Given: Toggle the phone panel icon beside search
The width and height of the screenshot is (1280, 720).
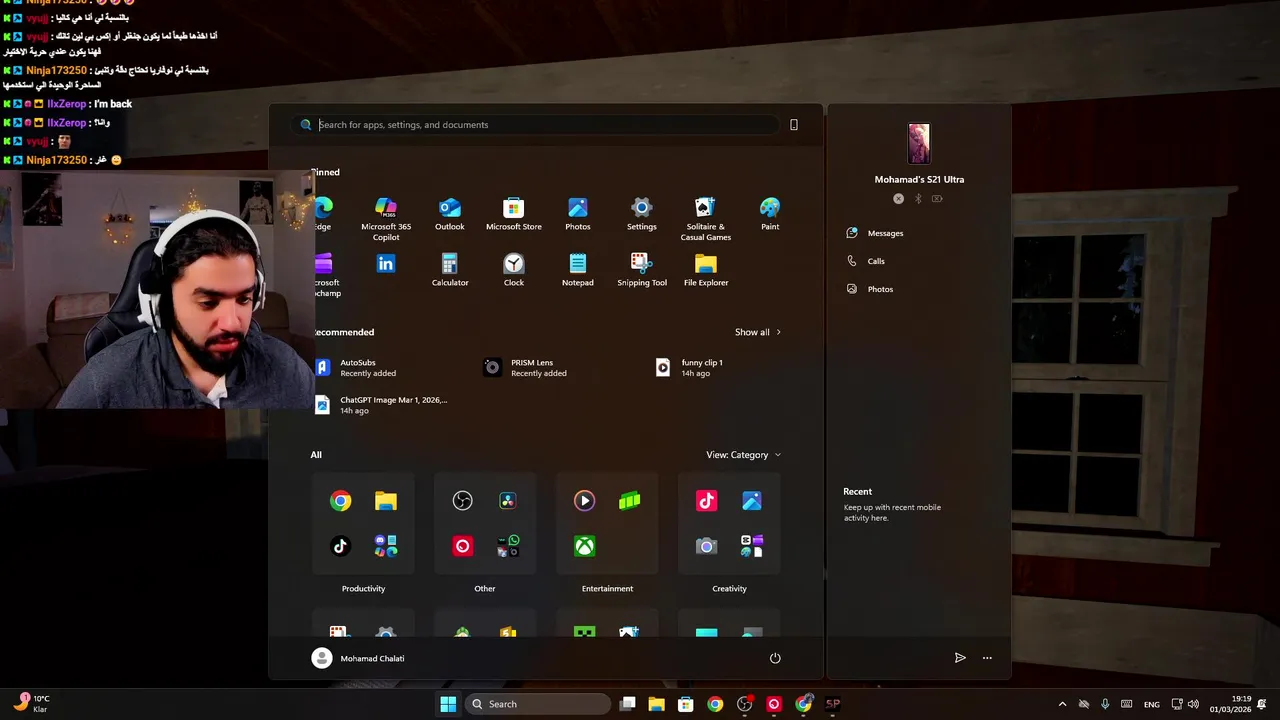Looking at the screenshot, I should point(794,125).
